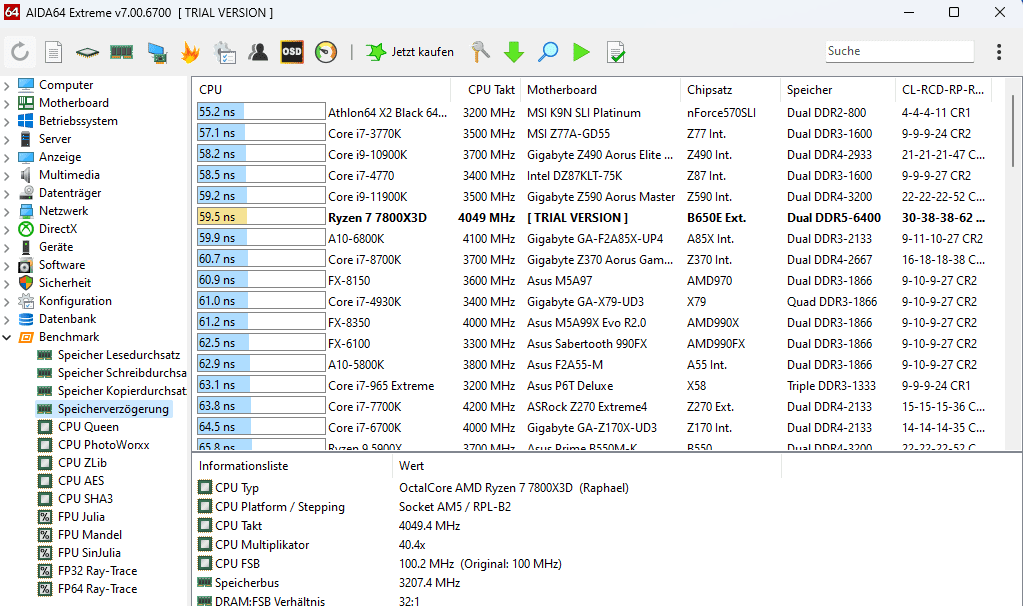Click the results list vertical scrollbar
The width and height of the screenshot is (1023, 606).
click(x=1013, y=130)
